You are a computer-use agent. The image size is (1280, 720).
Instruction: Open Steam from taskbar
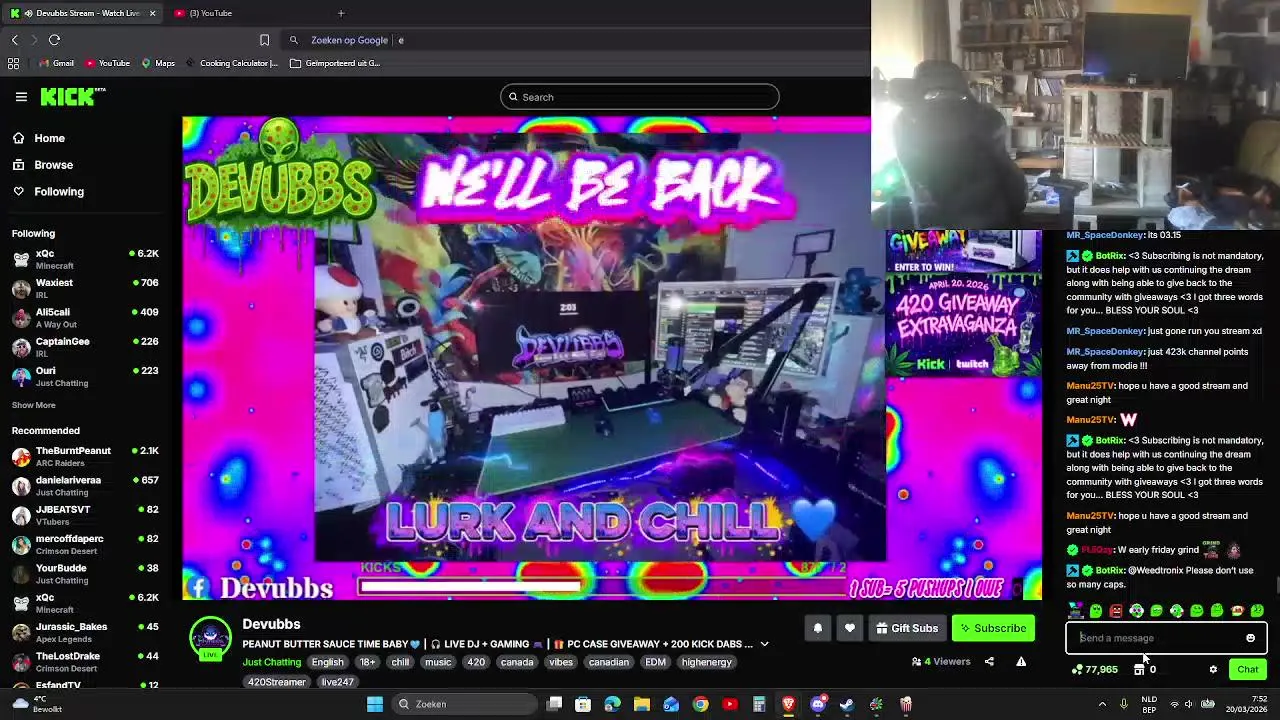[x=847, y=704]
